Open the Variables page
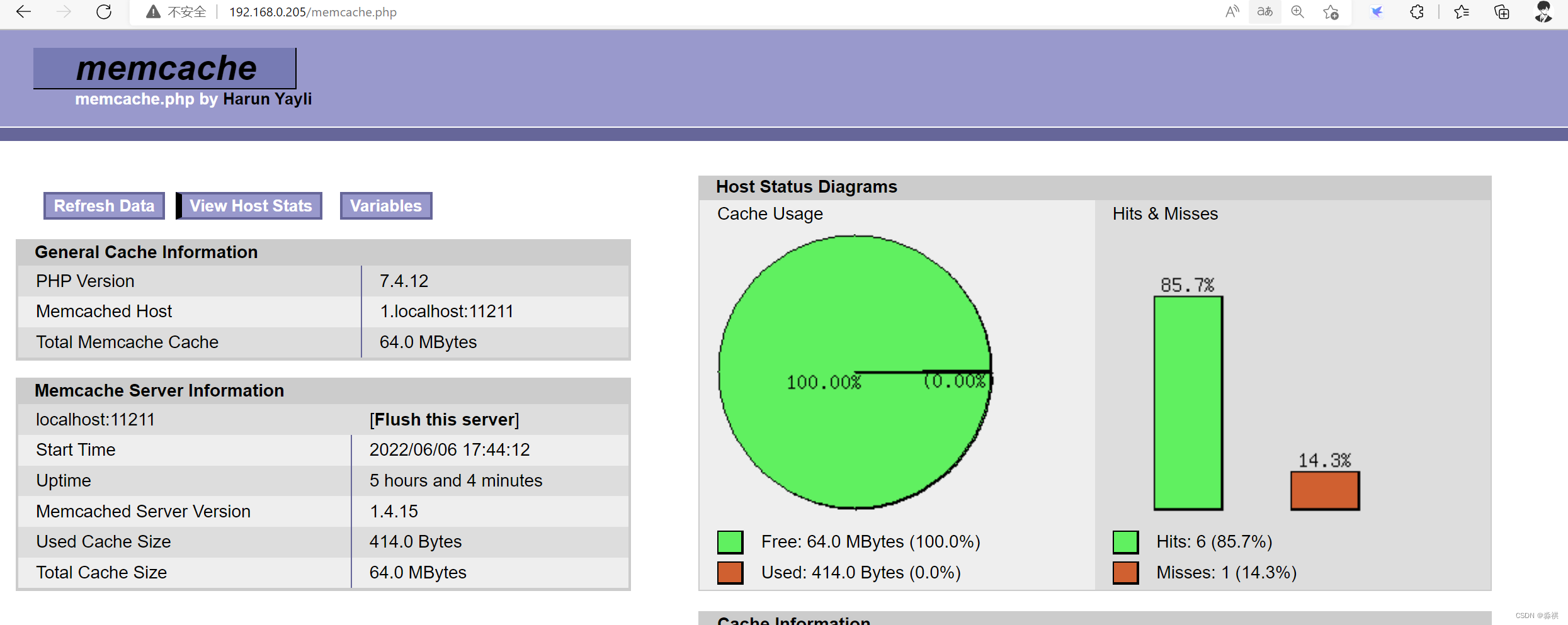The image size is (1568, 625). coord(385,205)
